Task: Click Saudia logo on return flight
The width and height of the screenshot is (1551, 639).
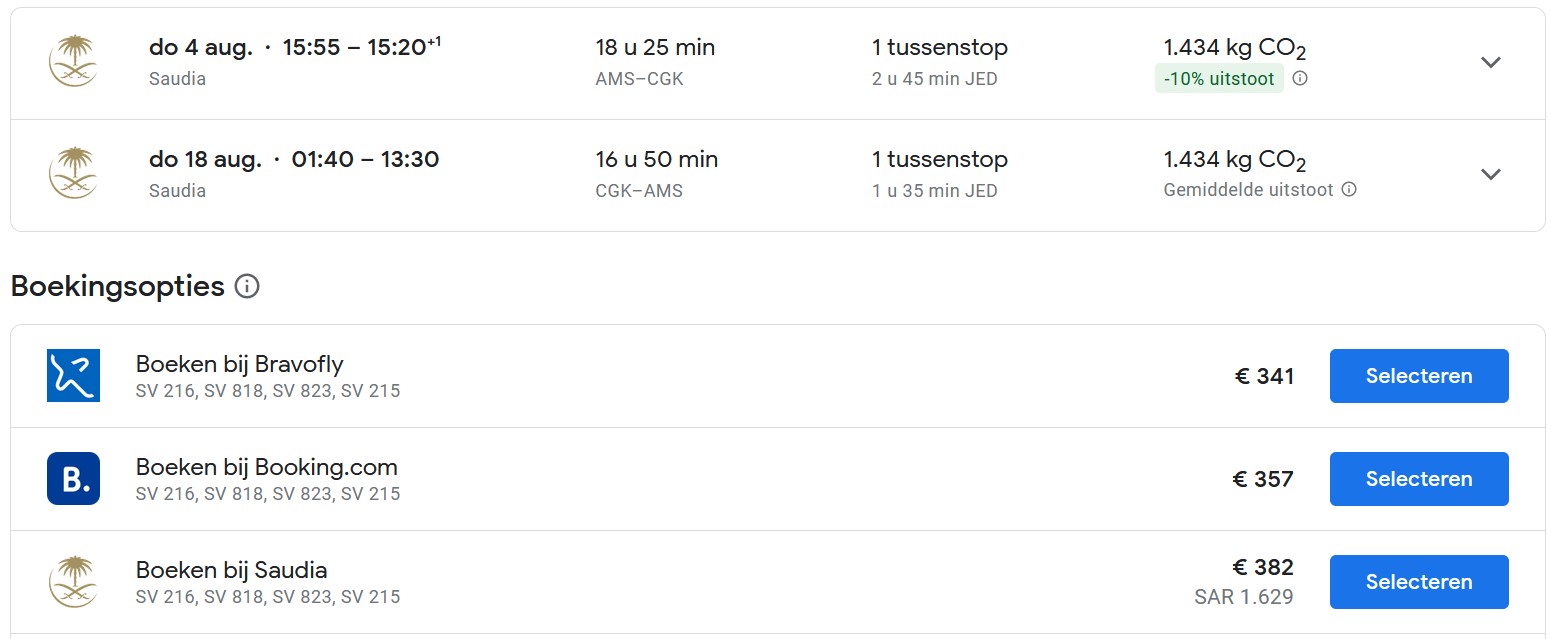Action: pos(73,173)
